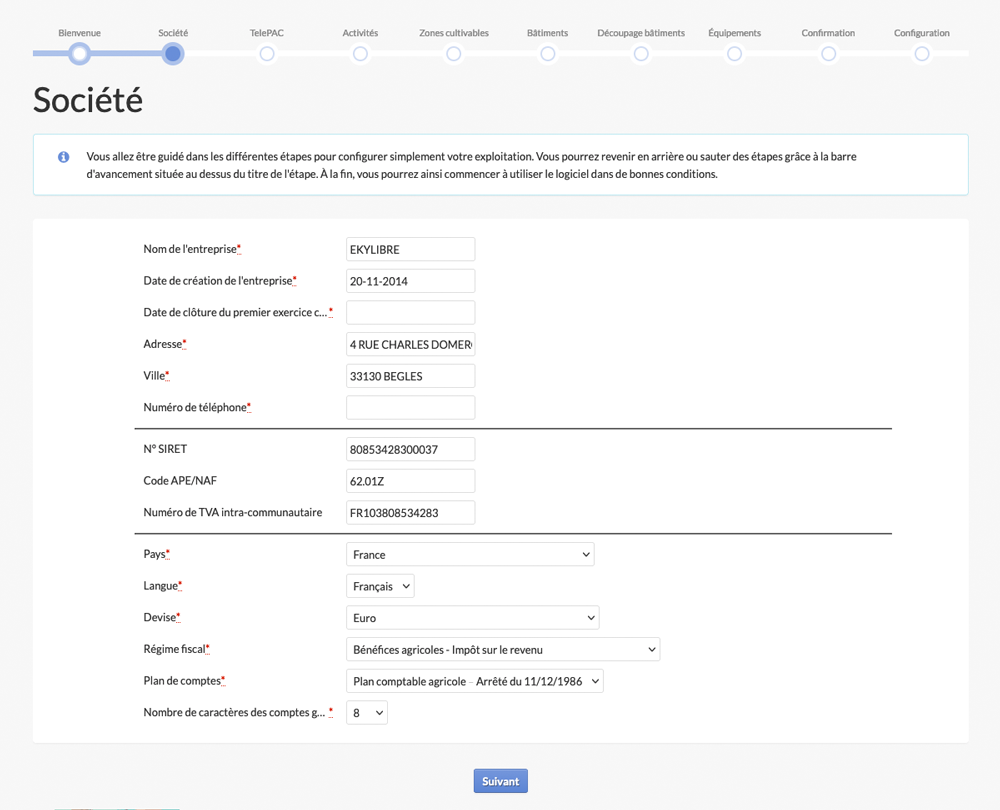Skip to the Confirmation step circle
Viewport: 1000px width, 810px height.
coord(828,54)
